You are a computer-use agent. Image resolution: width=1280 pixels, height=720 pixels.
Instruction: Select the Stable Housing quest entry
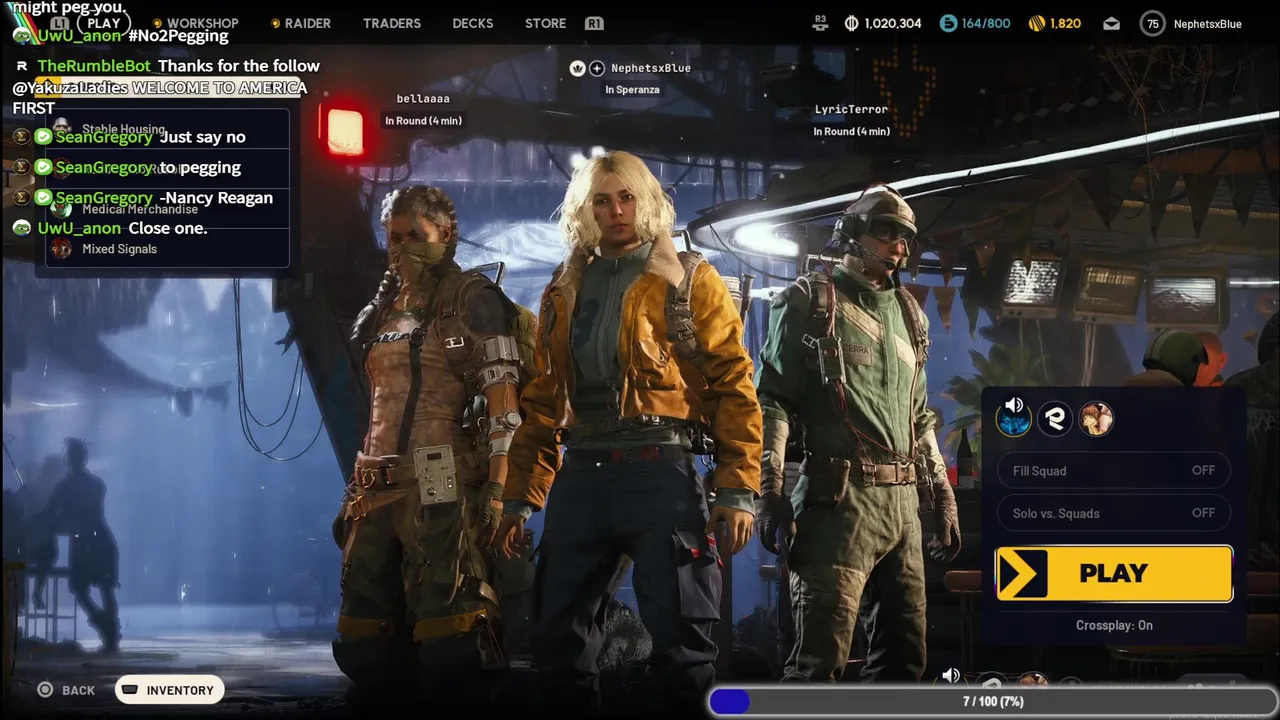point(166,129)
